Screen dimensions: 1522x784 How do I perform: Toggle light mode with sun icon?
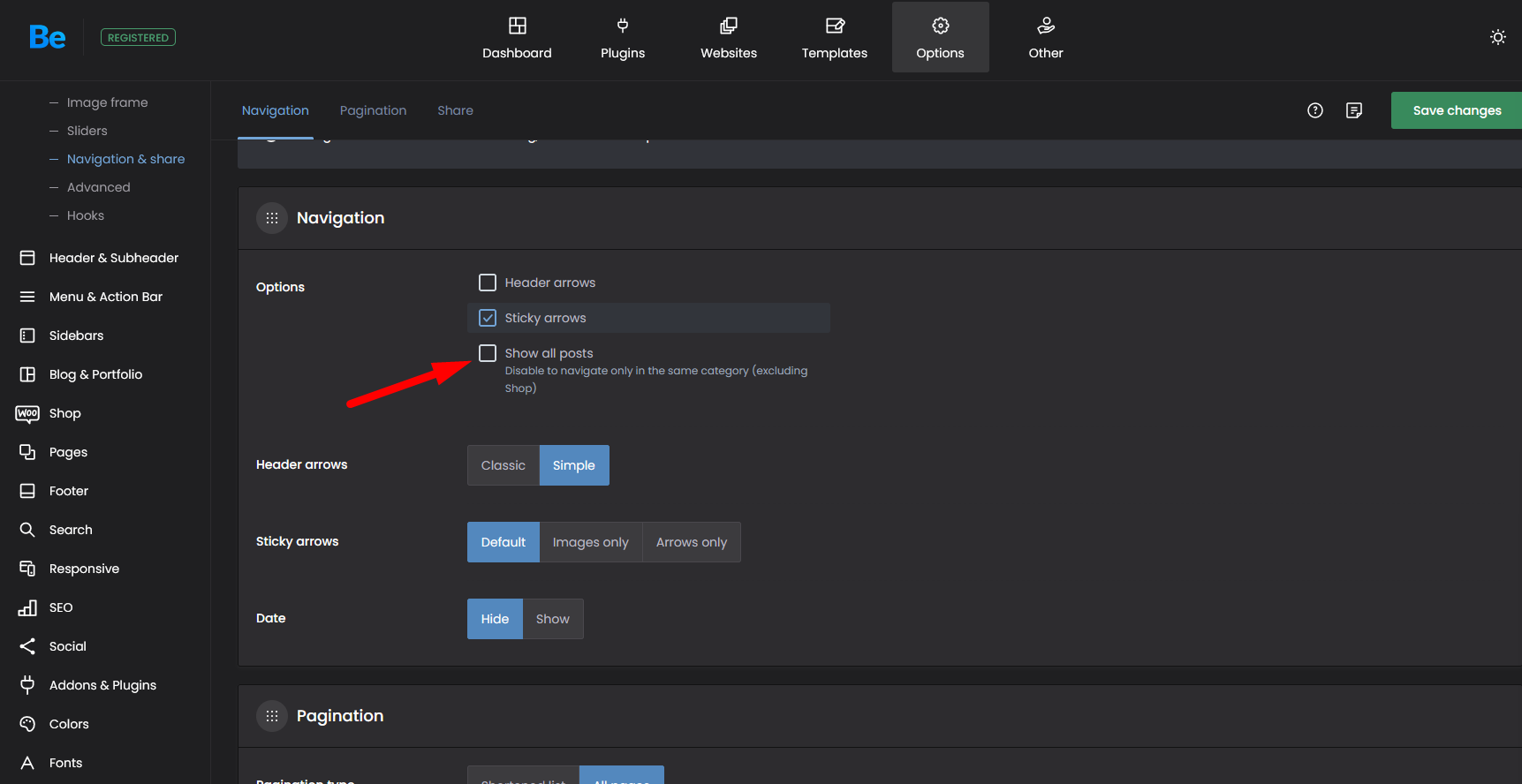[1498, 37]
